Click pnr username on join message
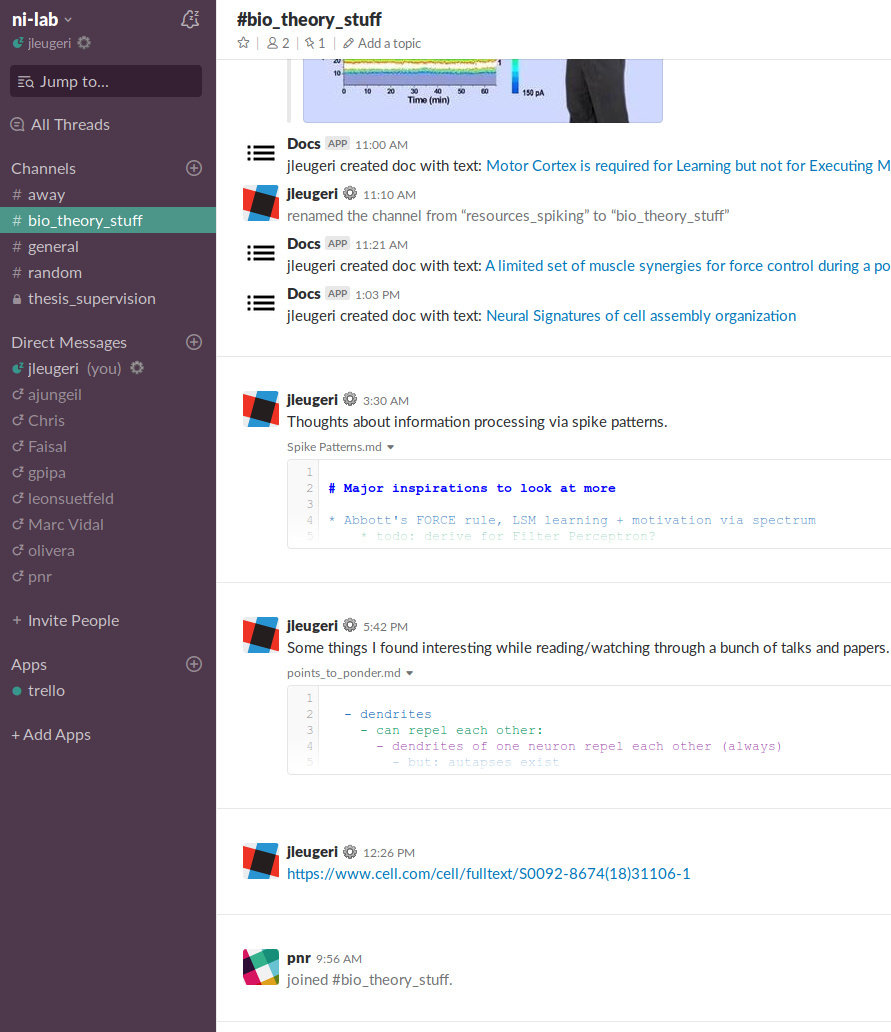Image resolution: width=891 pixels, height=1032 pixels. pos(299,958)
